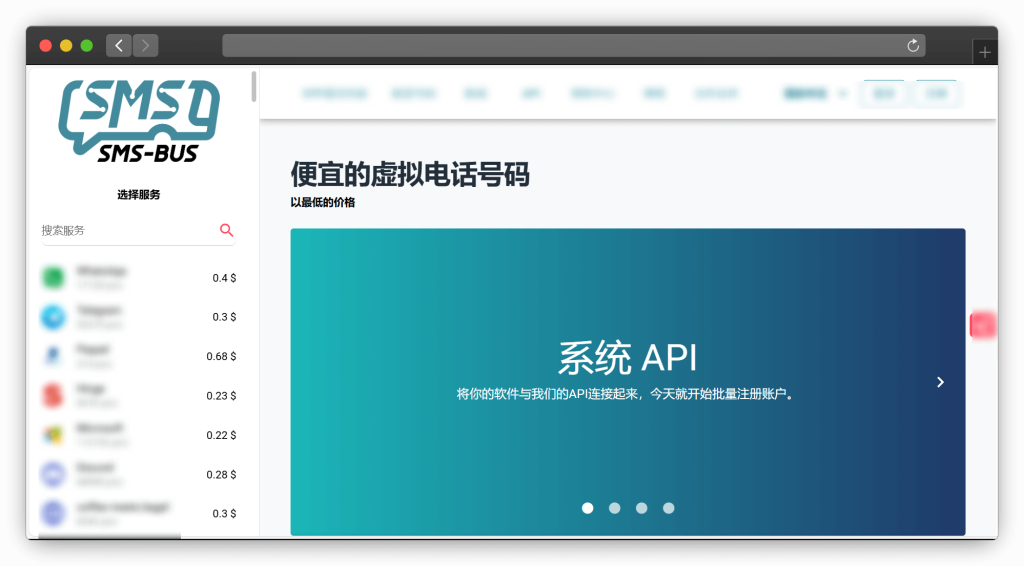Go back using browser back arrow
Image resolution: width=1024 pixels, height=566 pixels.
(x=119, y=45)
